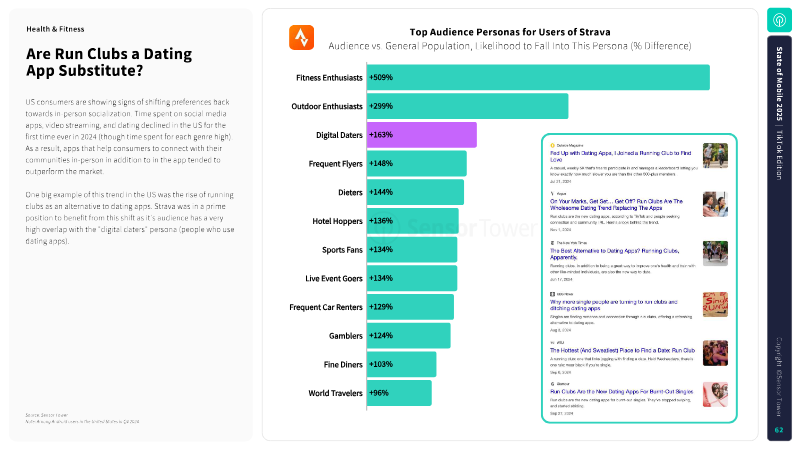Click the heart thumbnail beside the Glamour article
800x450 pixels.
715,393
